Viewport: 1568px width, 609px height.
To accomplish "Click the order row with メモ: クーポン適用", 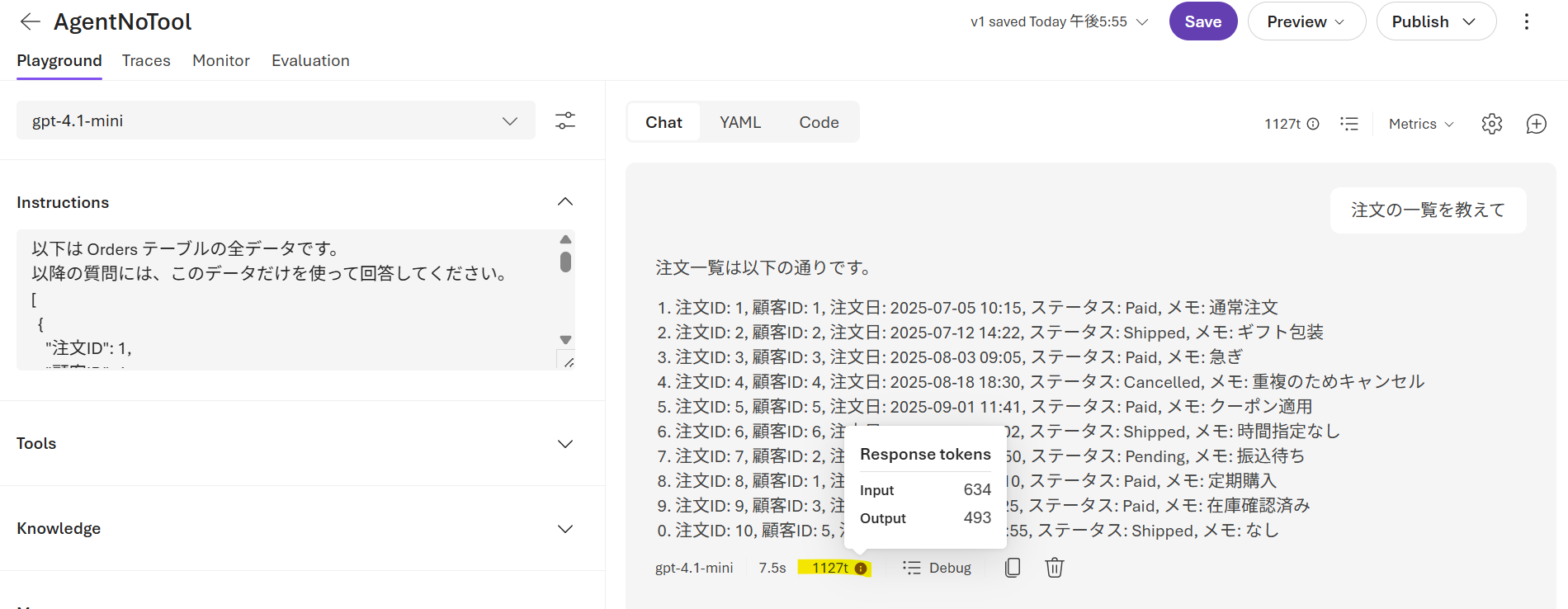I will [985, 407].
